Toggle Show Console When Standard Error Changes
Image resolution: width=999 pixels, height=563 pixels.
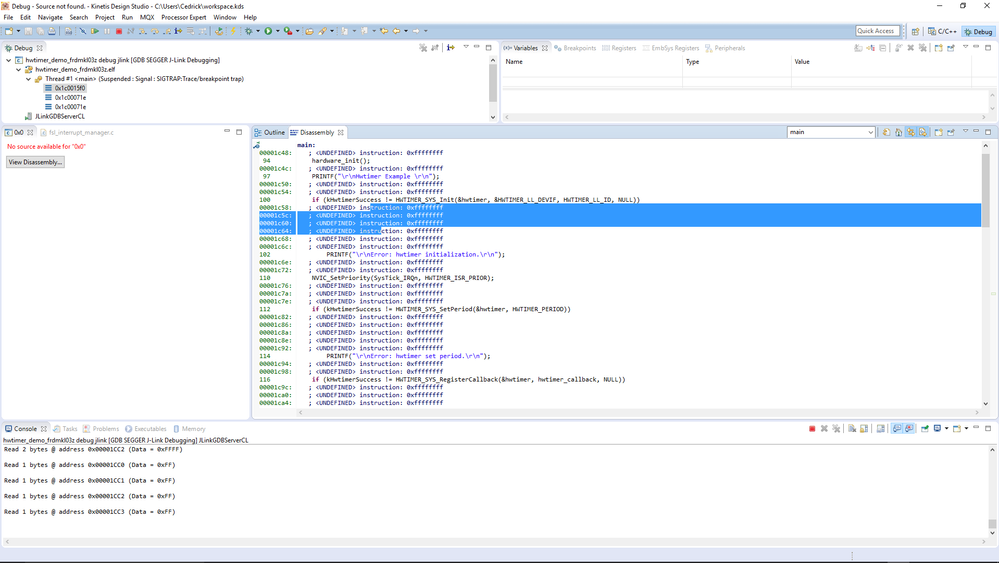[909, 429]
